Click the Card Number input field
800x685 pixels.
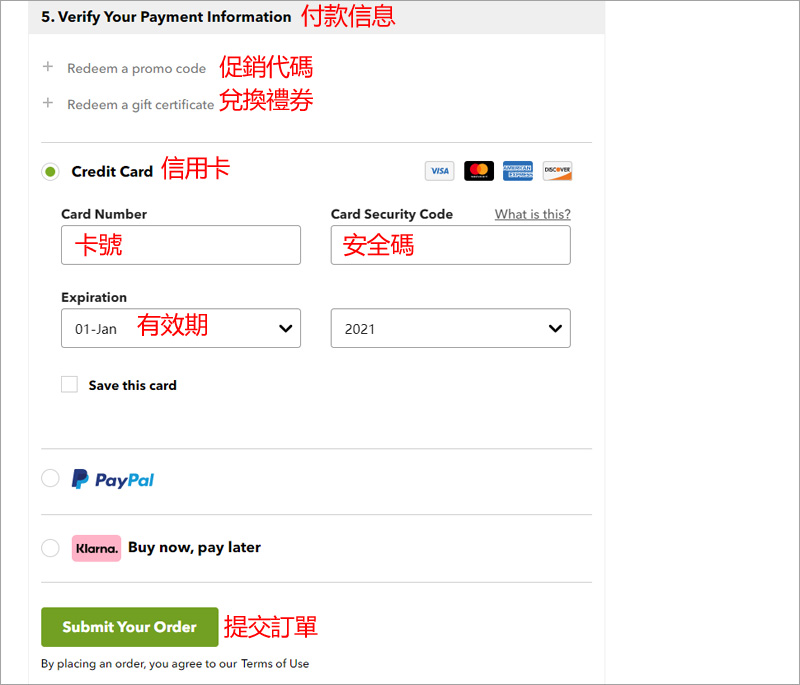point(181,245)
